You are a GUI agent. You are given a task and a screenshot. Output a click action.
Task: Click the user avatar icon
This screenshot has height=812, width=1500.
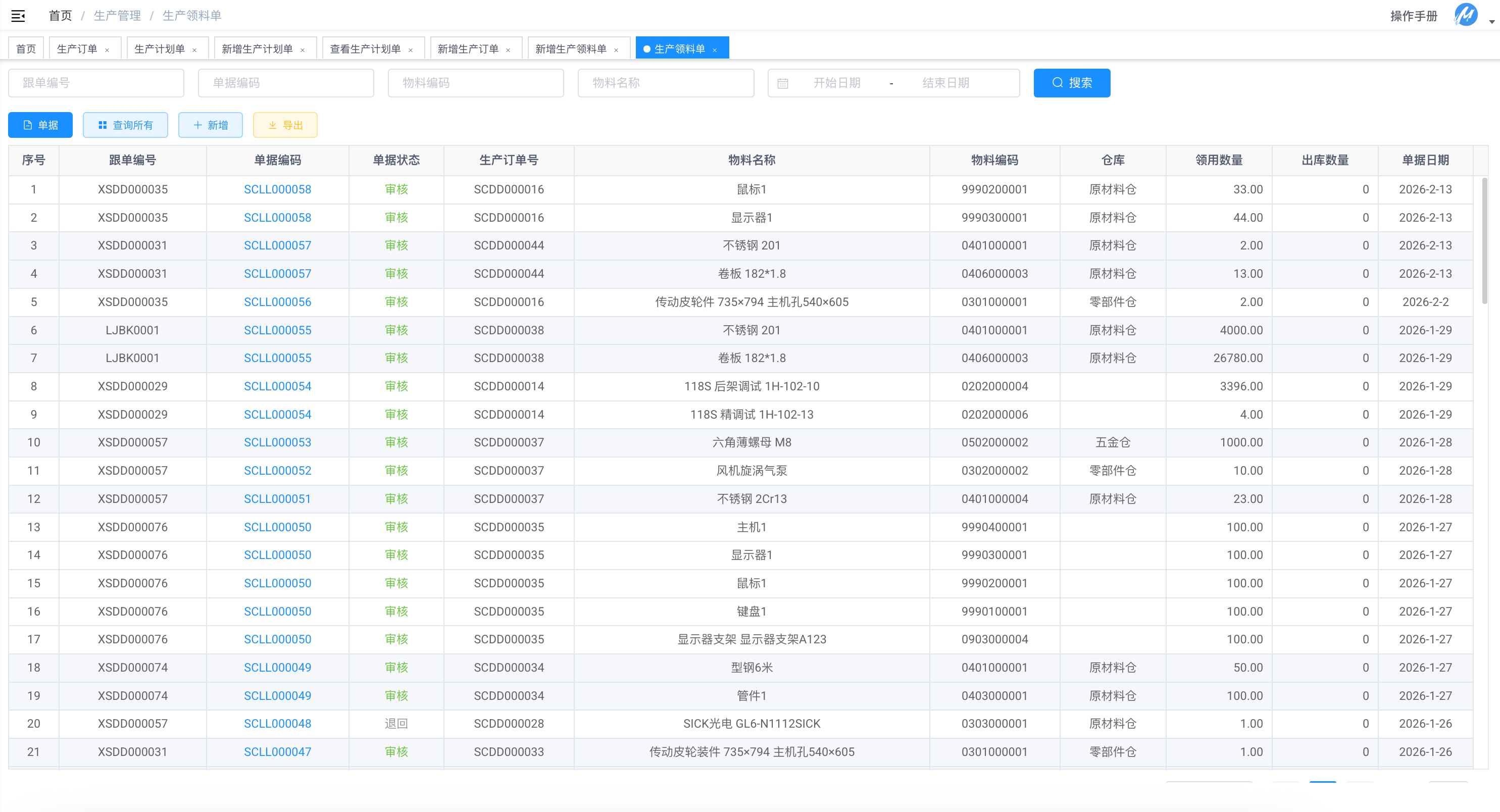click(x=1465, y=15)
